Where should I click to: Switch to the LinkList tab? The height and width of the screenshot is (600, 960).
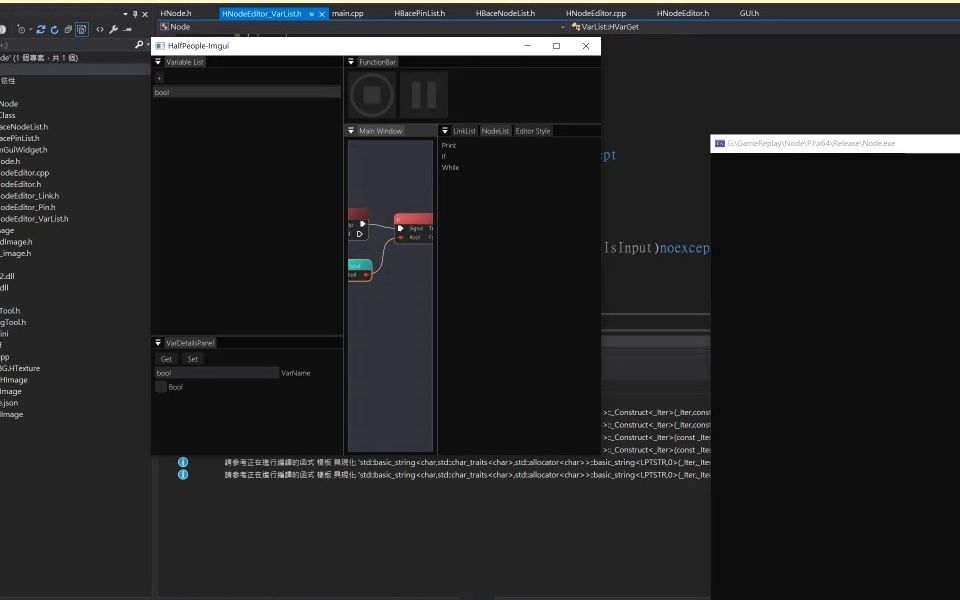[464, 131]
